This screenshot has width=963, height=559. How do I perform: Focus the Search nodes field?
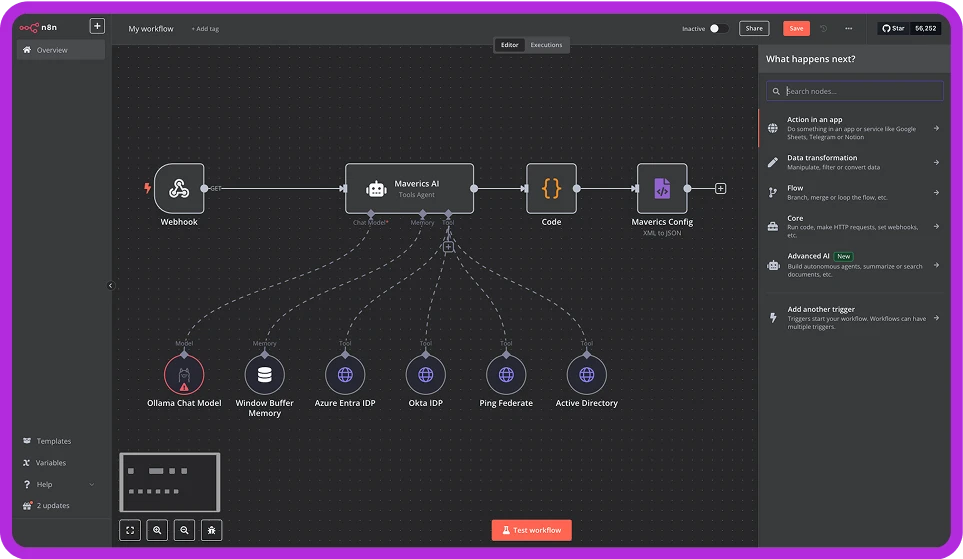pyautogui.click(x=854, y=91)
